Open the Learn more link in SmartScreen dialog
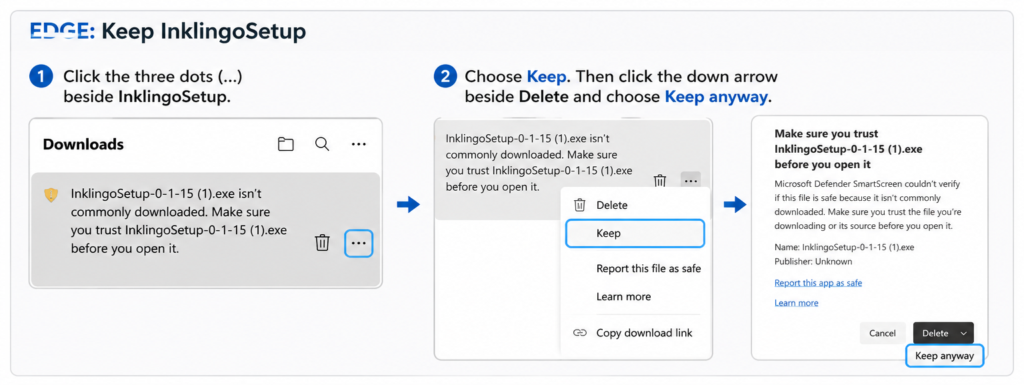This screenshot has width=1024, height=385. point(796,303)
